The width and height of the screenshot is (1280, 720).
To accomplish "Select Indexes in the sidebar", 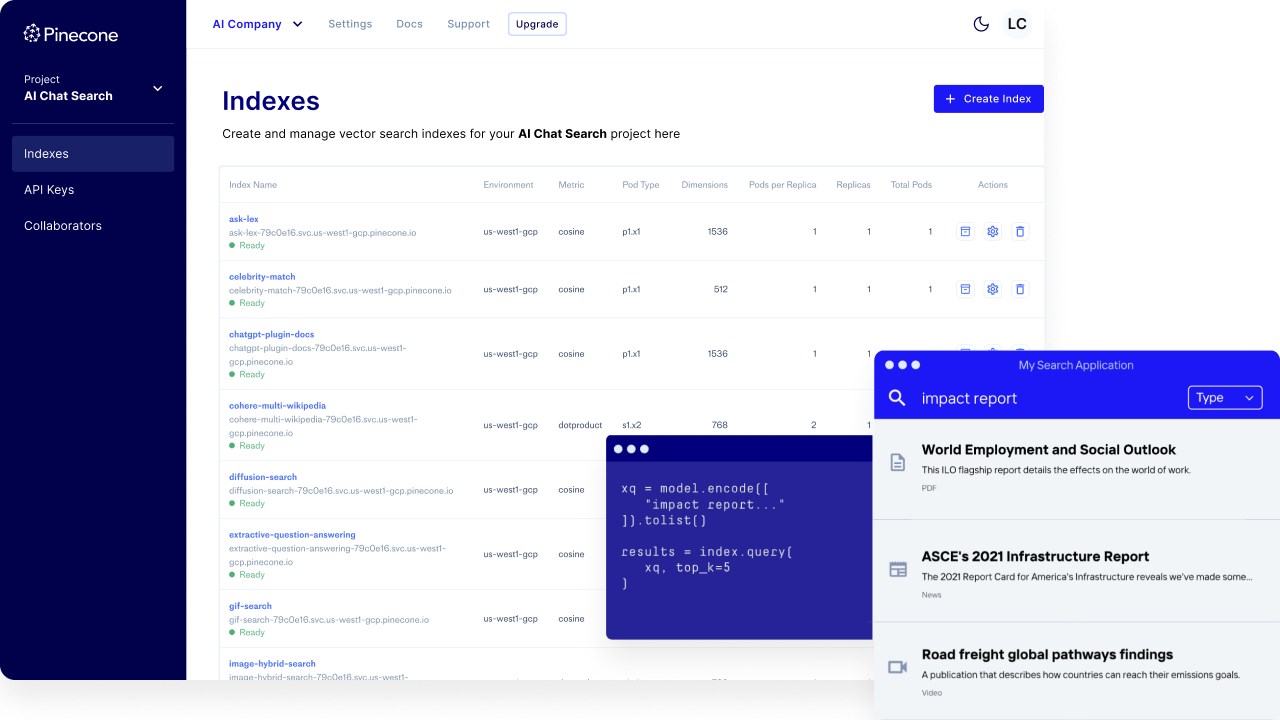I will click(x=93, y=154).
